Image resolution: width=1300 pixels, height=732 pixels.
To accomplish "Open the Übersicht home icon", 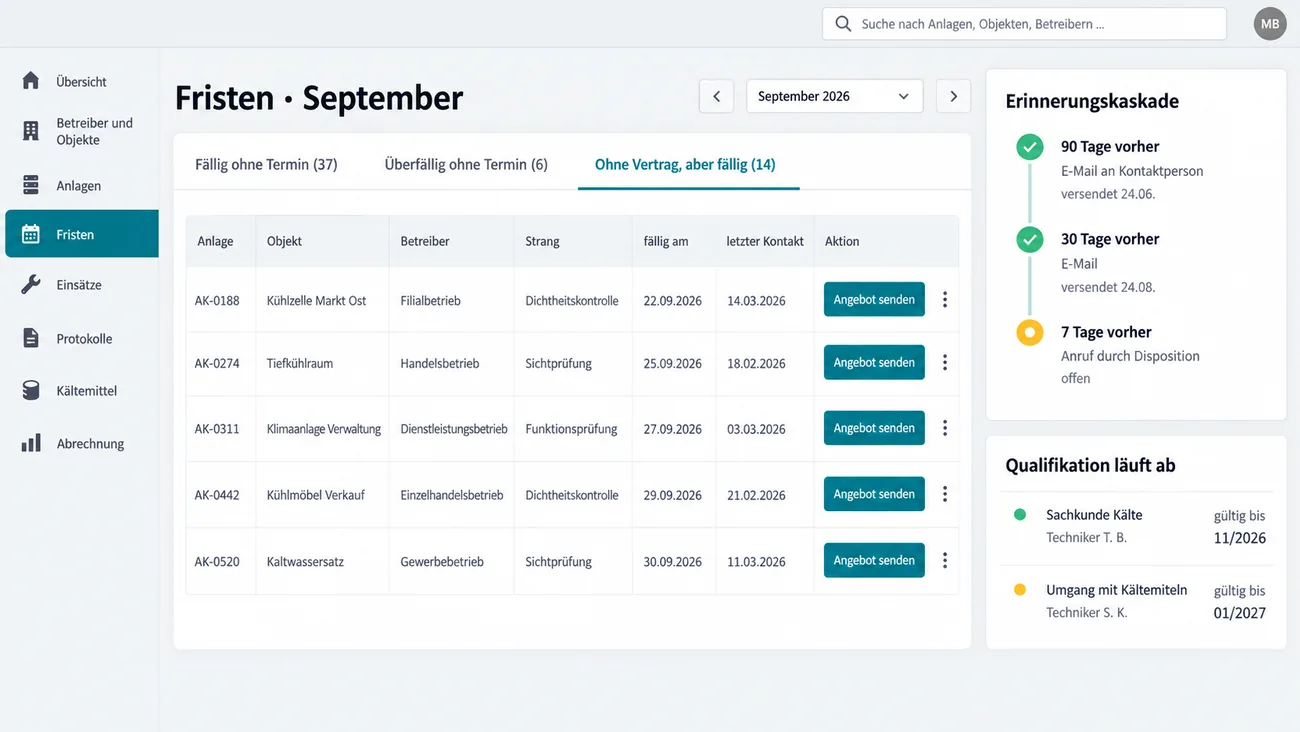I will pos(31,81).
